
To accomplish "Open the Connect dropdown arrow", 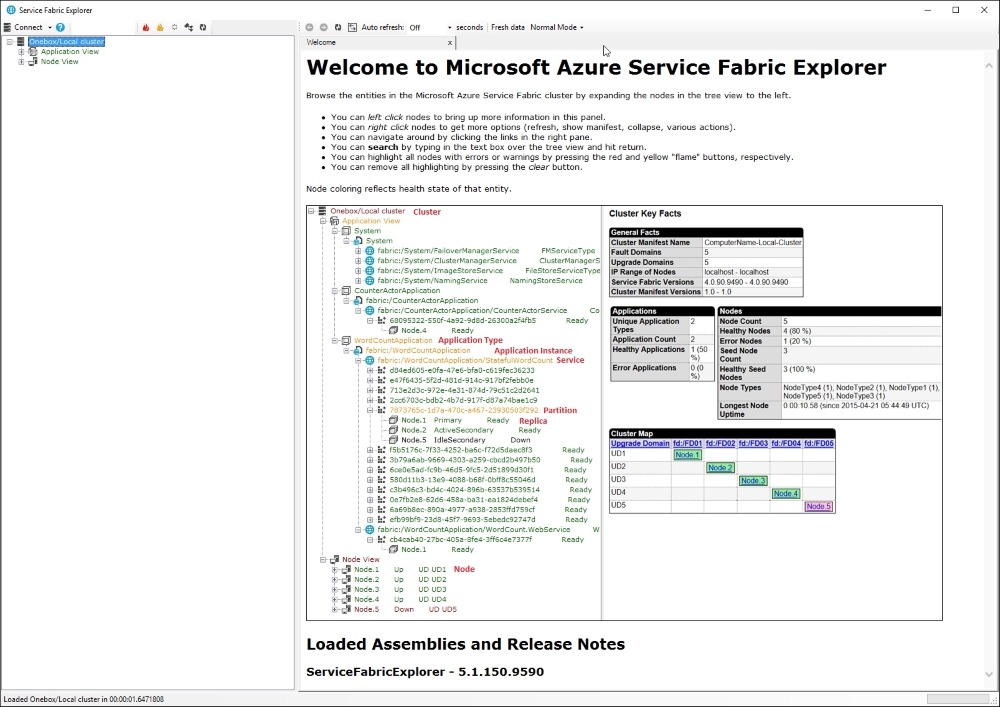I will coord(50,27).
